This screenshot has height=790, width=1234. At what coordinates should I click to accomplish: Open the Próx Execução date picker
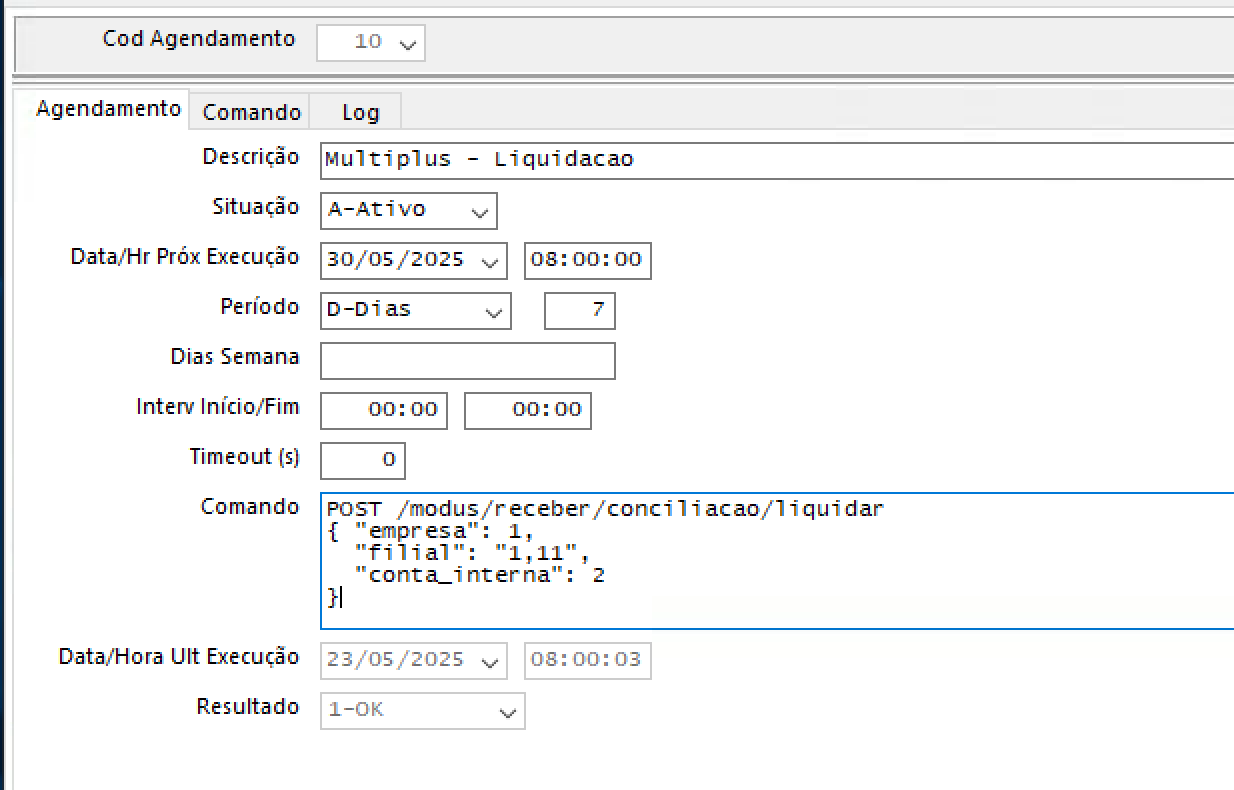tap(490, 261)
